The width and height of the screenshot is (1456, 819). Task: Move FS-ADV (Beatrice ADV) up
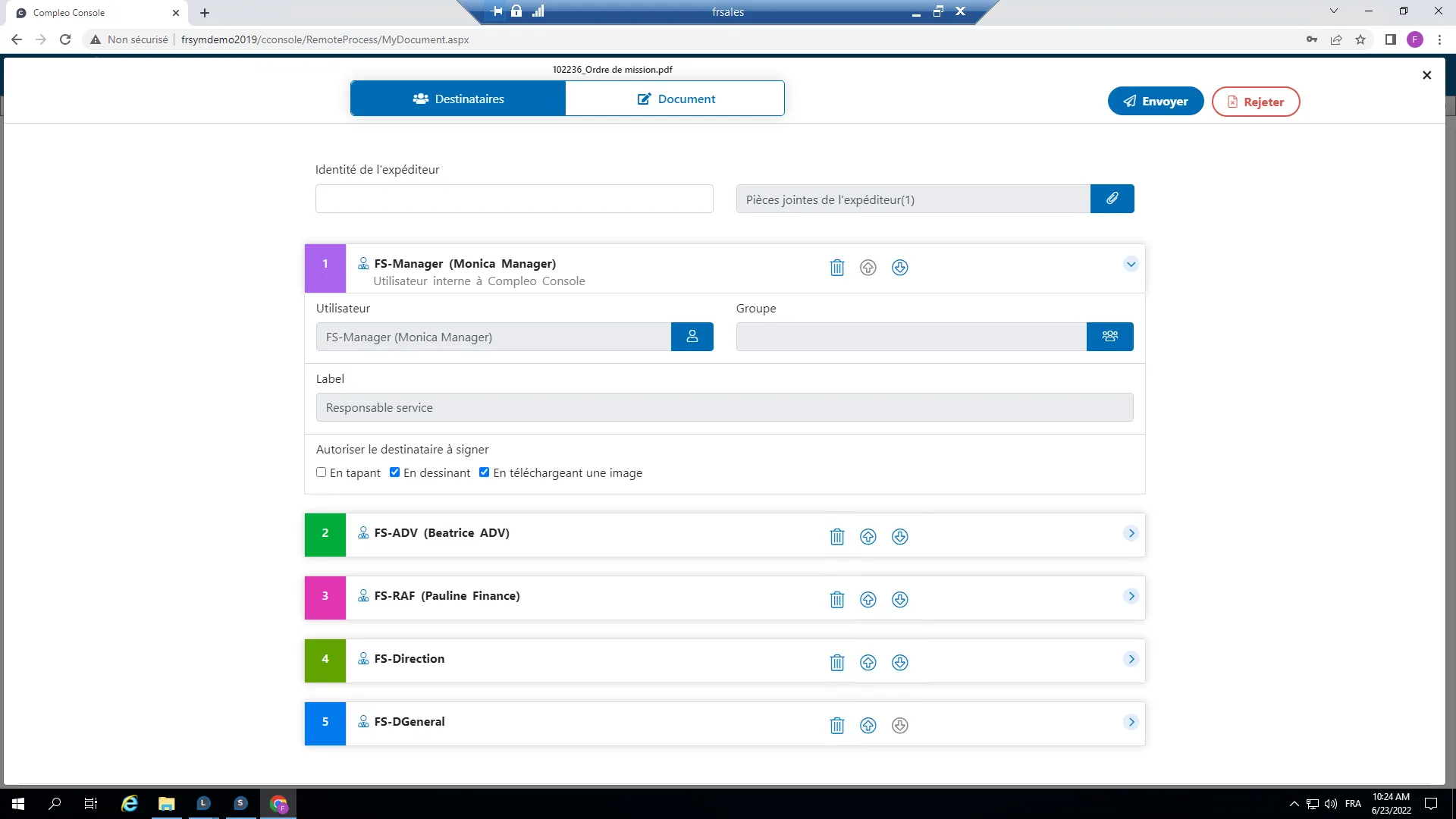(x=868, y=537)
